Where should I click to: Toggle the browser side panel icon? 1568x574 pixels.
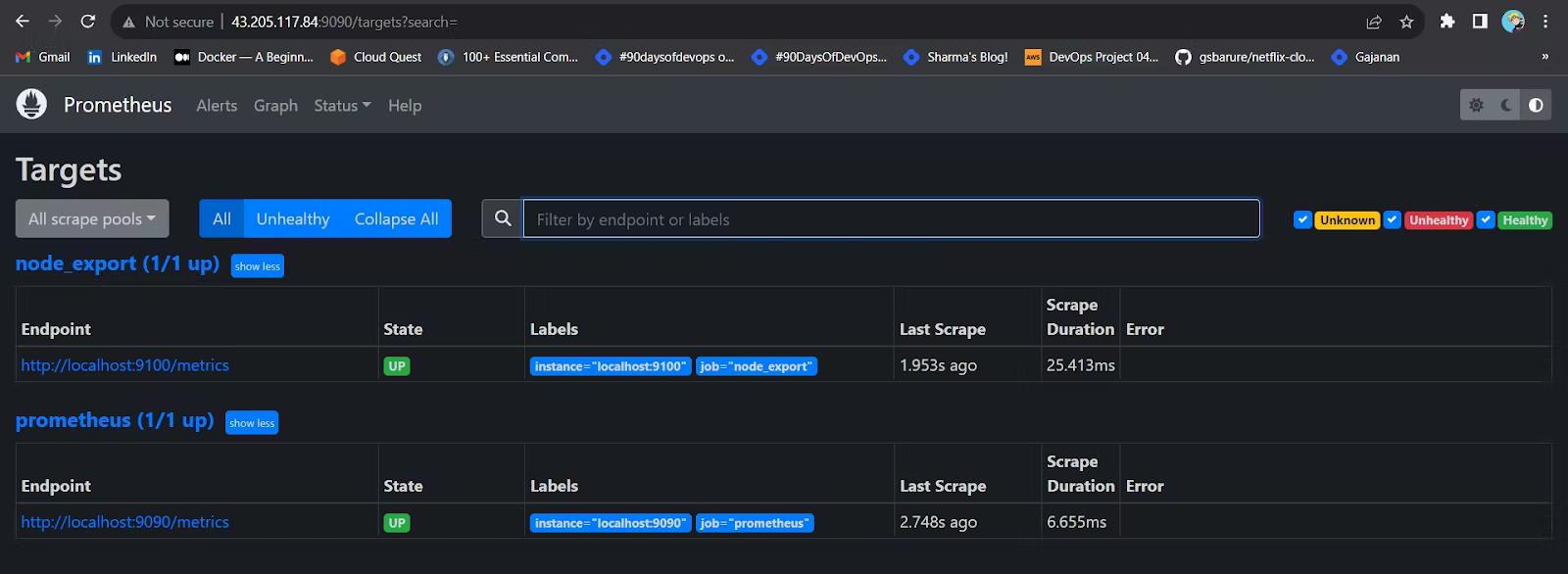(x=1480, y=22)
